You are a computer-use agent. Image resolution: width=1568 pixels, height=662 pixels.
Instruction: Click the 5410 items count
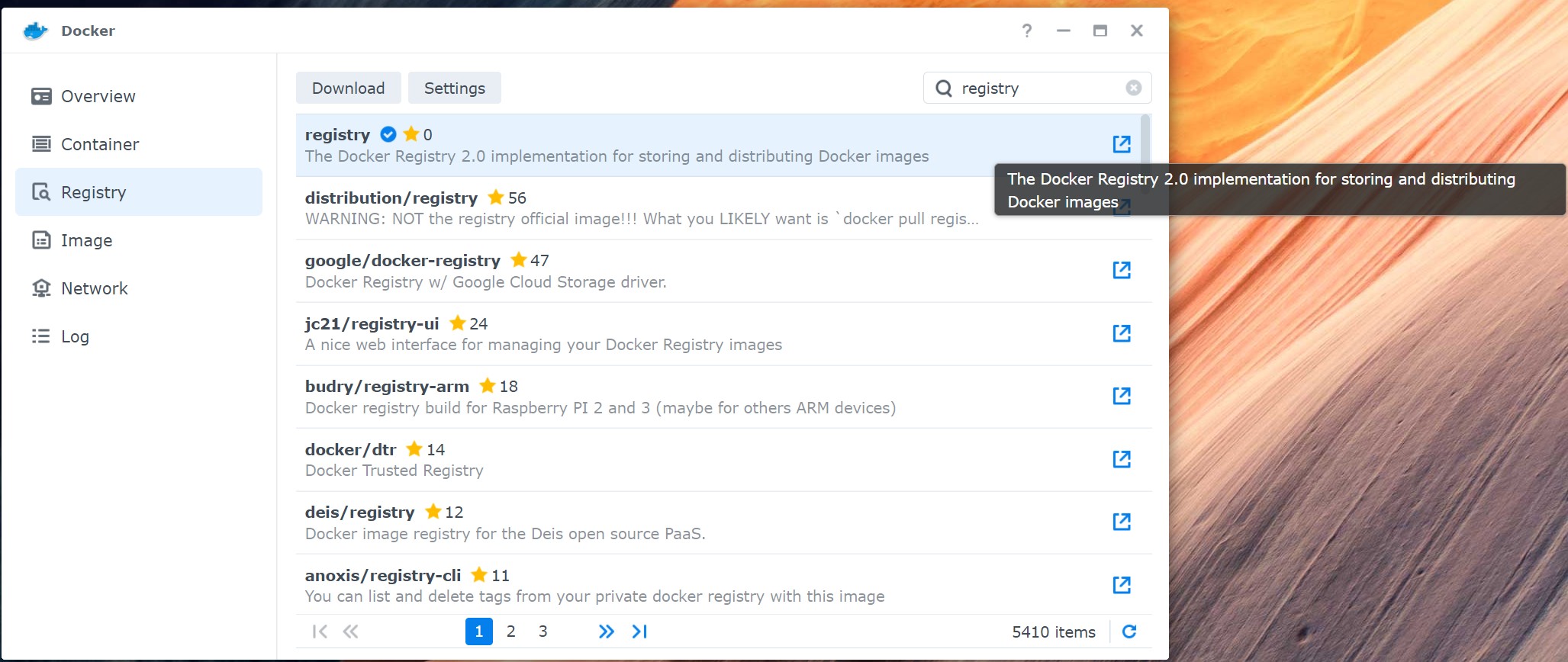point(1054,632)
